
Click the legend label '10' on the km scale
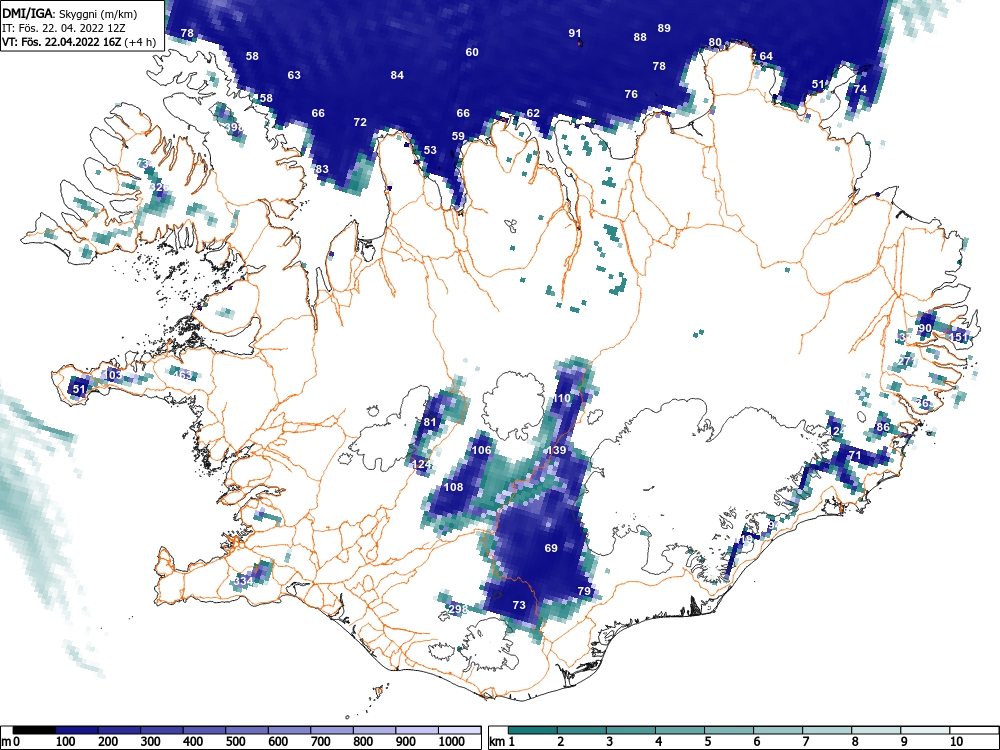[956, 742]
